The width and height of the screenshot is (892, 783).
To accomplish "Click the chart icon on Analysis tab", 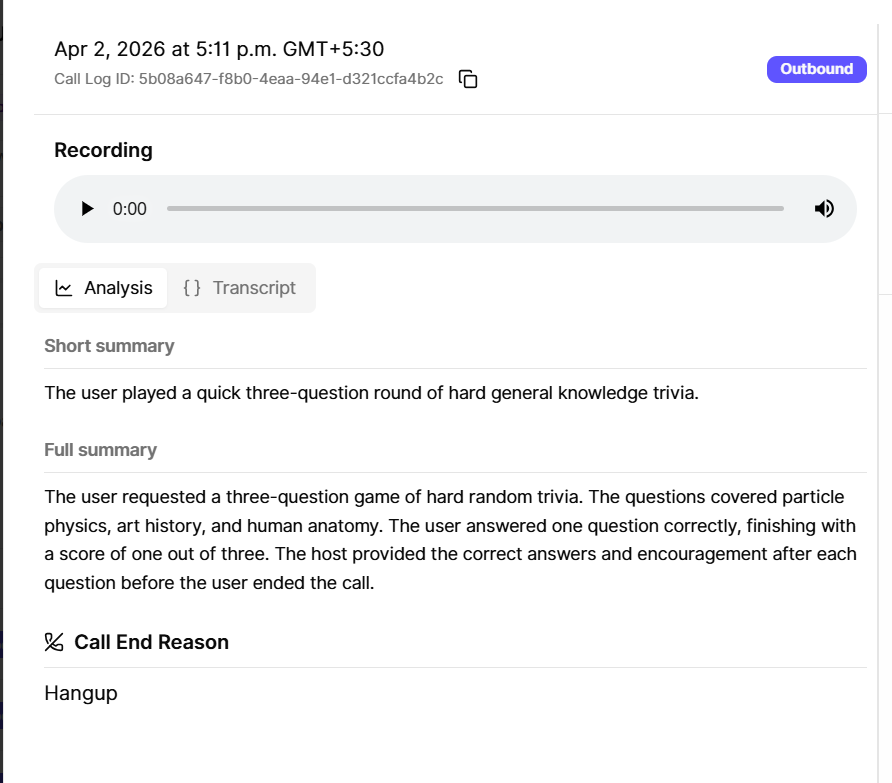I will tap(64, 288).
